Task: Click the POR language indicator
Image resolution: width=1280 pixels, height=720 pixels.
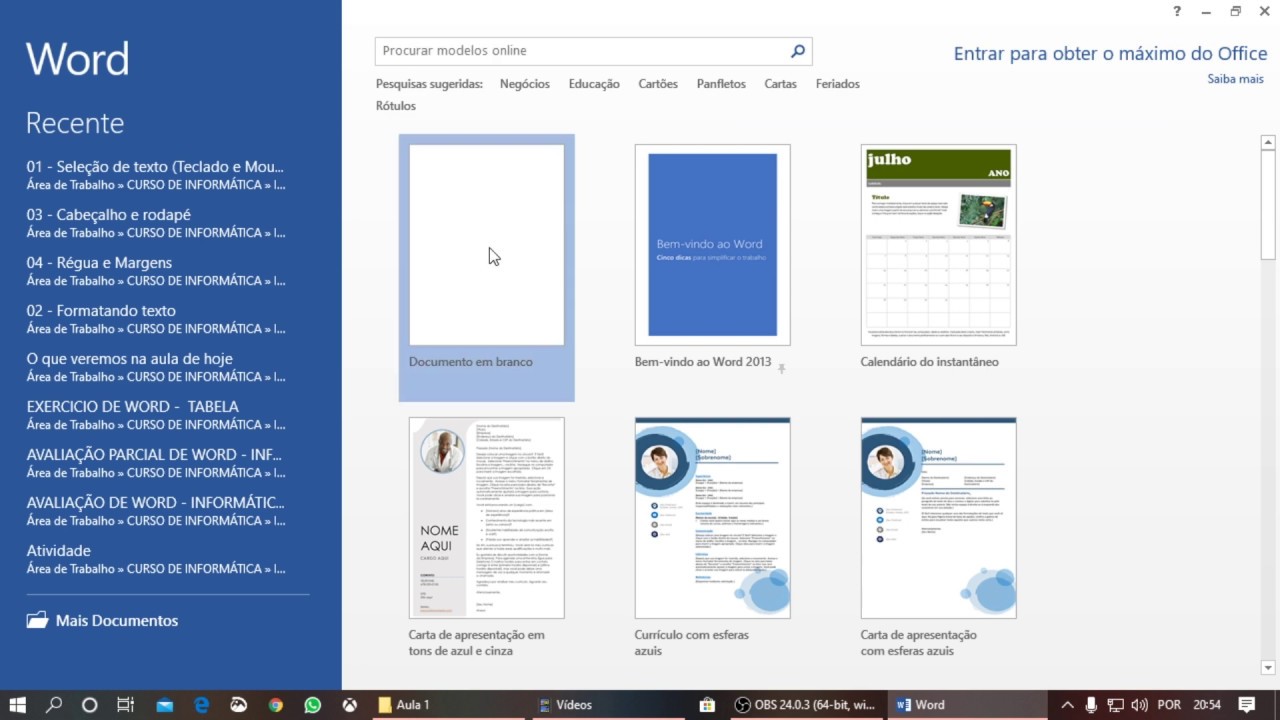Action: [1169, 705]
